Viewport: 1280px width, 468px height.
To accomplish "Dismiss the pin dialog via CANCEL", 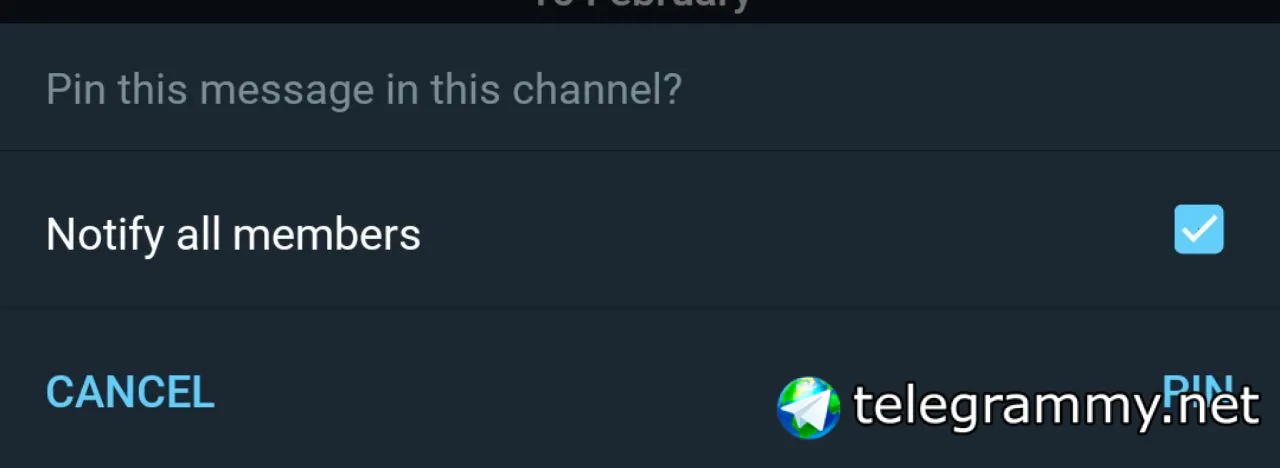I will point(130,392).
